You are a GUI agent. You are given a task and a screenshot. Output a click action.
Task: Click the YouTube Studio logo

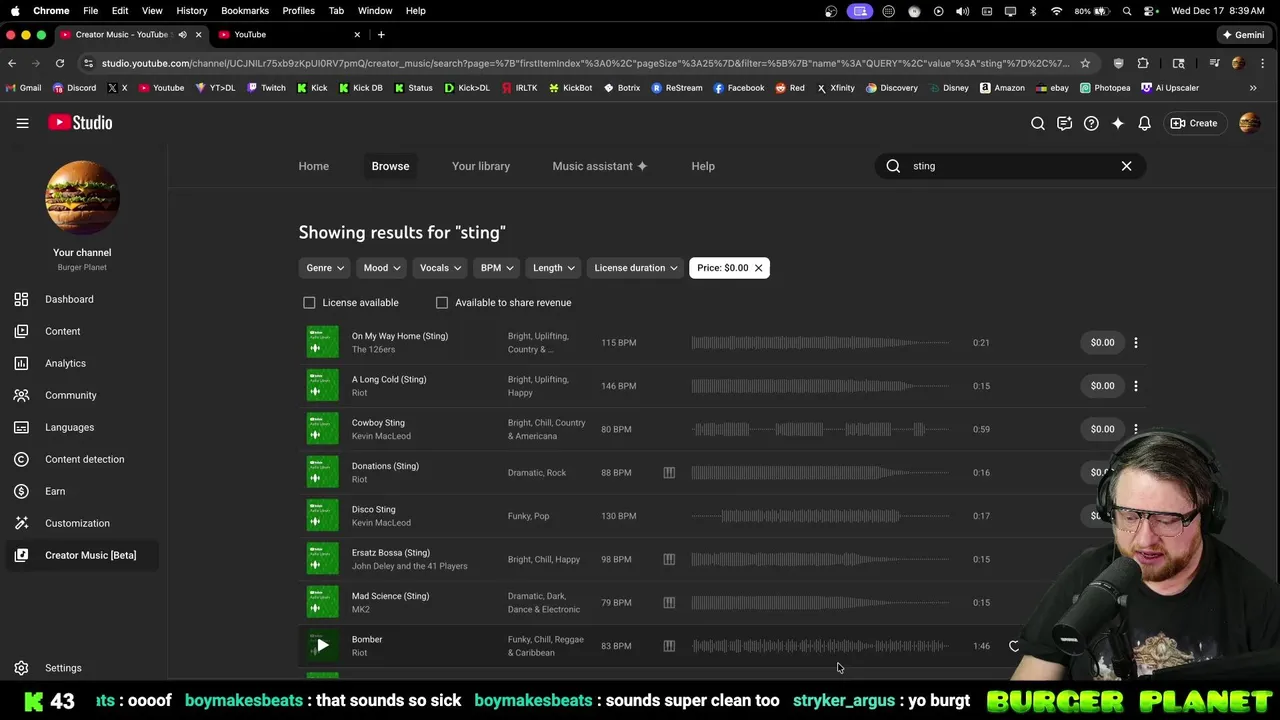tap(80, 123)
